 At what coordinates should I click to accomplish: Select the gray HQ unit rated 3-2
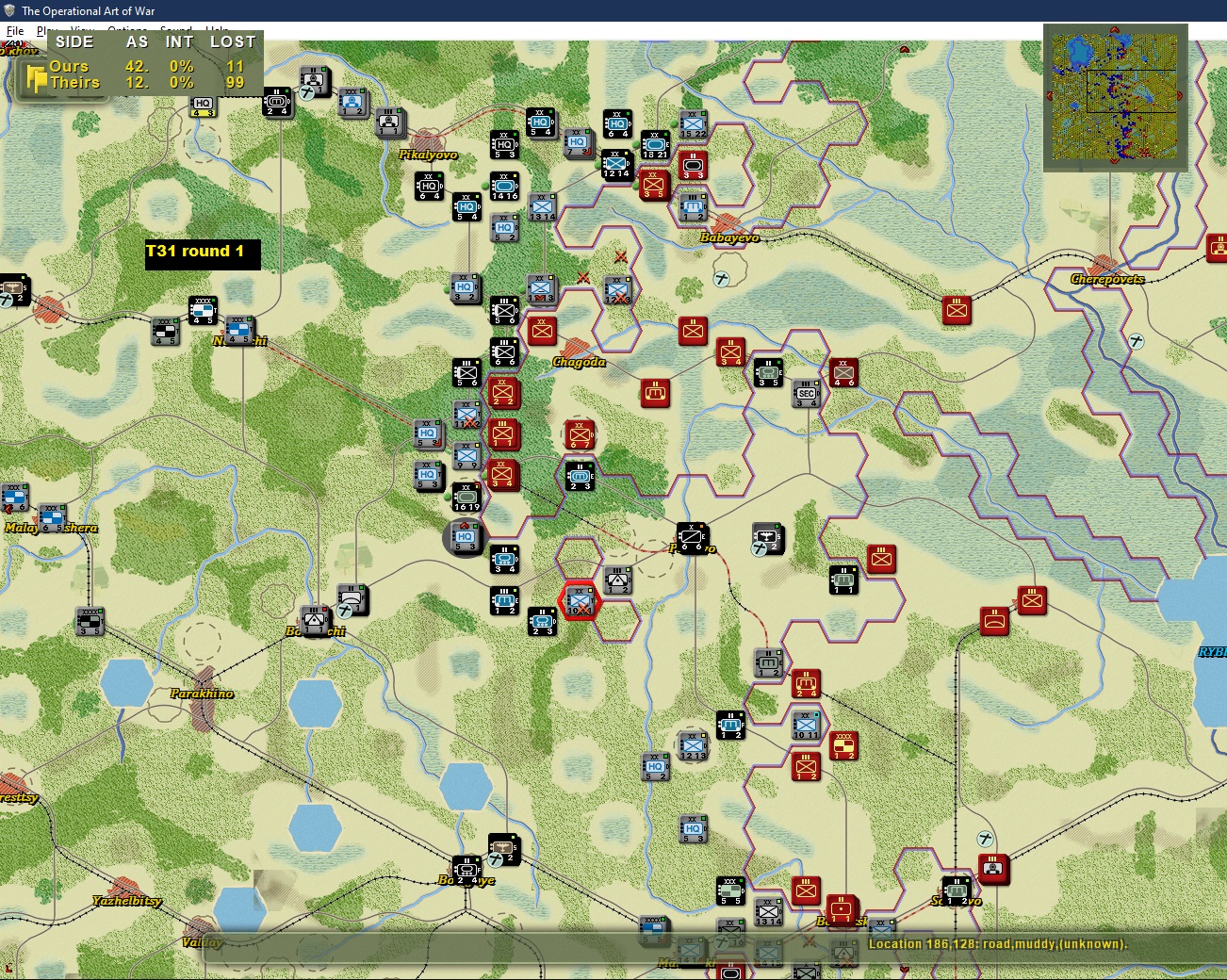click(466, 288)
